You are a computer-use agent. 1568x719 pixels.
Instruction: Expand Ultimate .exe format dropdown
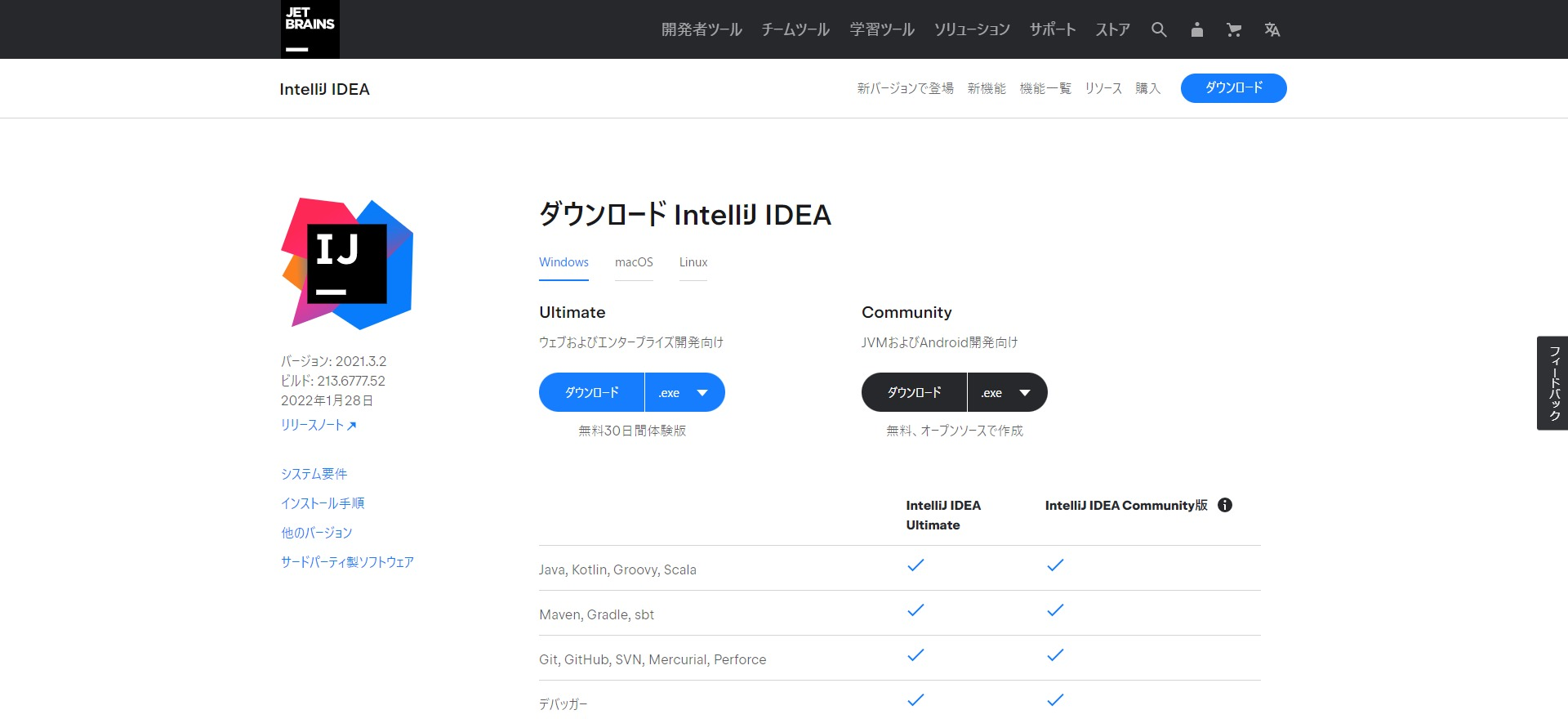tap(685, 392)
